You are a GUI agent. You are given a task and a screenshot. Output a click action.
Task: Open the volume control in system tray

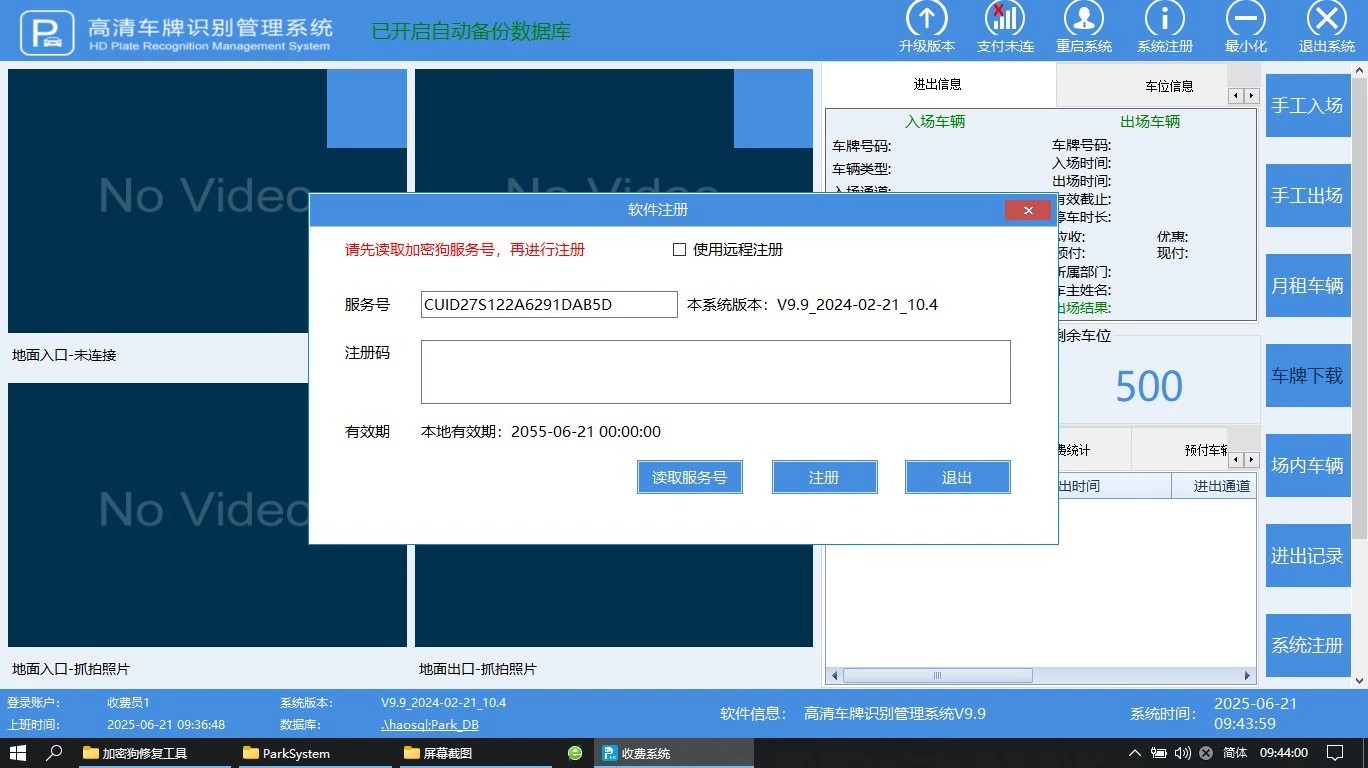(x=1182, y=753)
